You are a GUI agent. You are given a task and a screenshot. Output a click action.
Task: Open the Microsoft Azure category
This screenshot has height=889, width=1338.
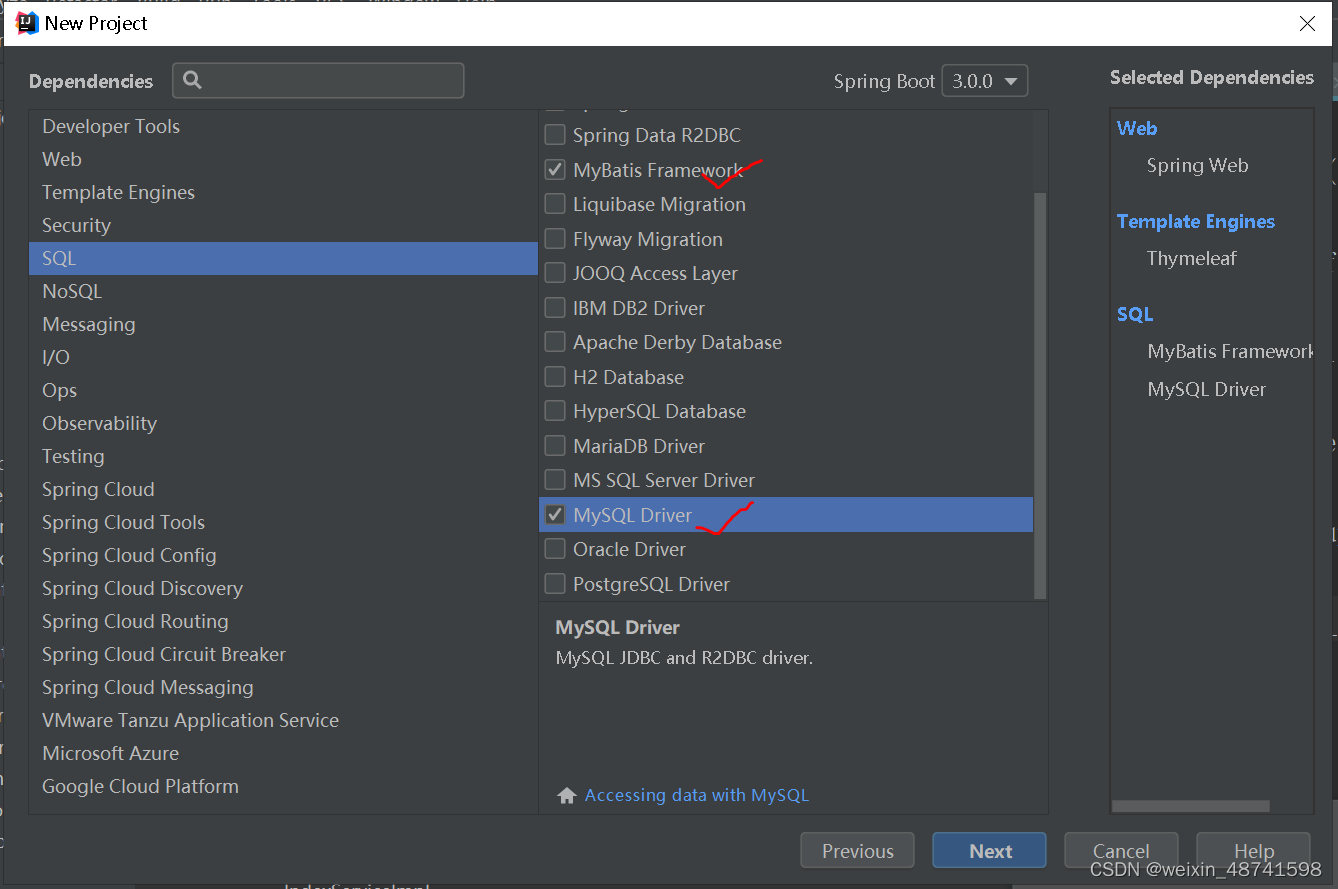click(x=283, y=753)
